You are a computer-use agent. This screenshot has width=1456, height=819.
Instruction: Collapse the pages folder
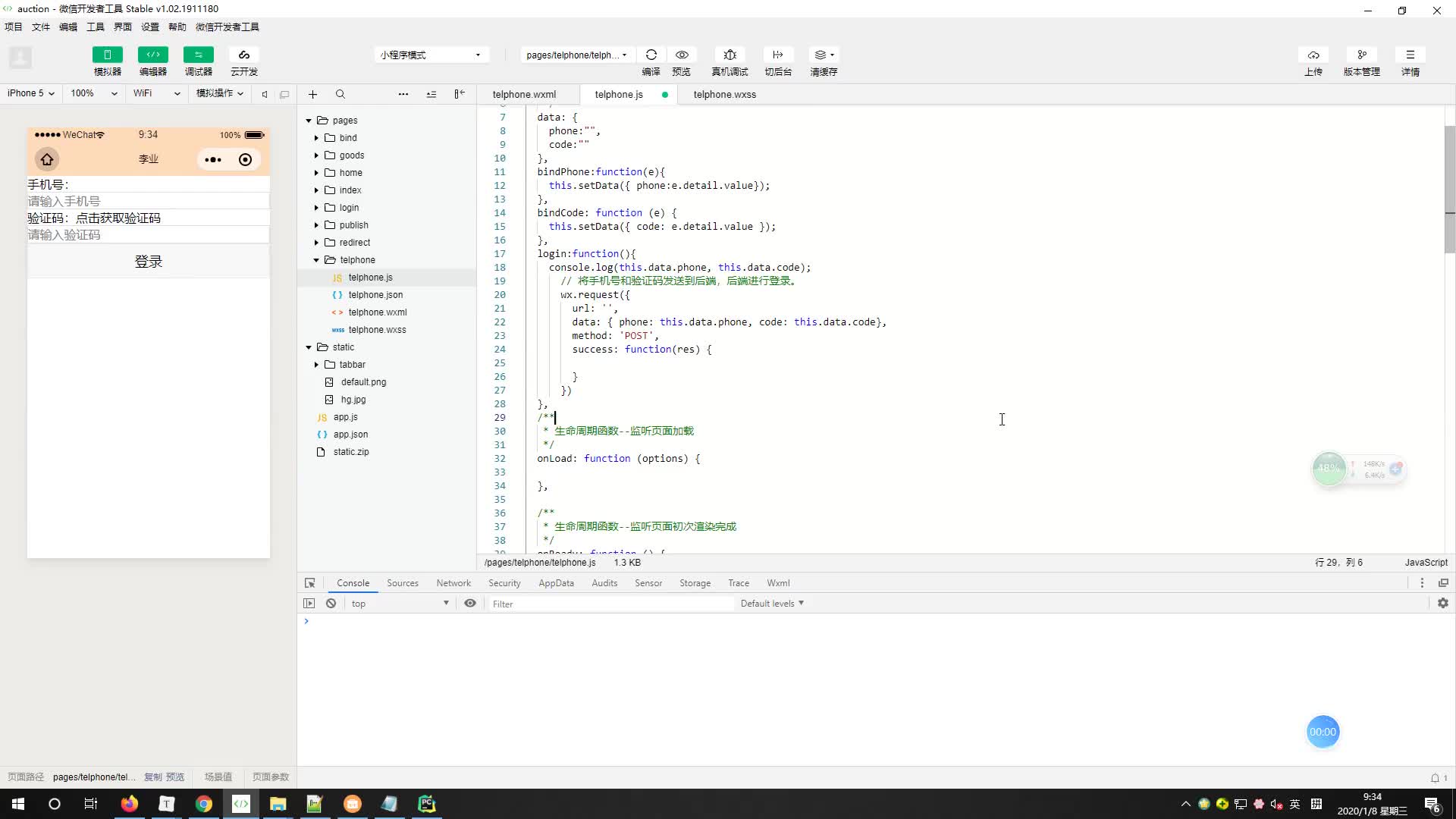click(x=309, y=121)
